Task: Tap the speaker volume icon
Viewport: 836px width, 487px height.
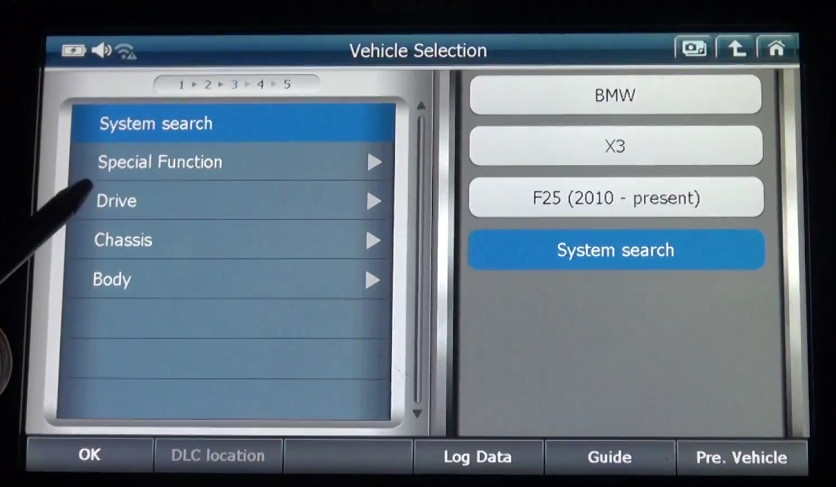Action: 101,51
